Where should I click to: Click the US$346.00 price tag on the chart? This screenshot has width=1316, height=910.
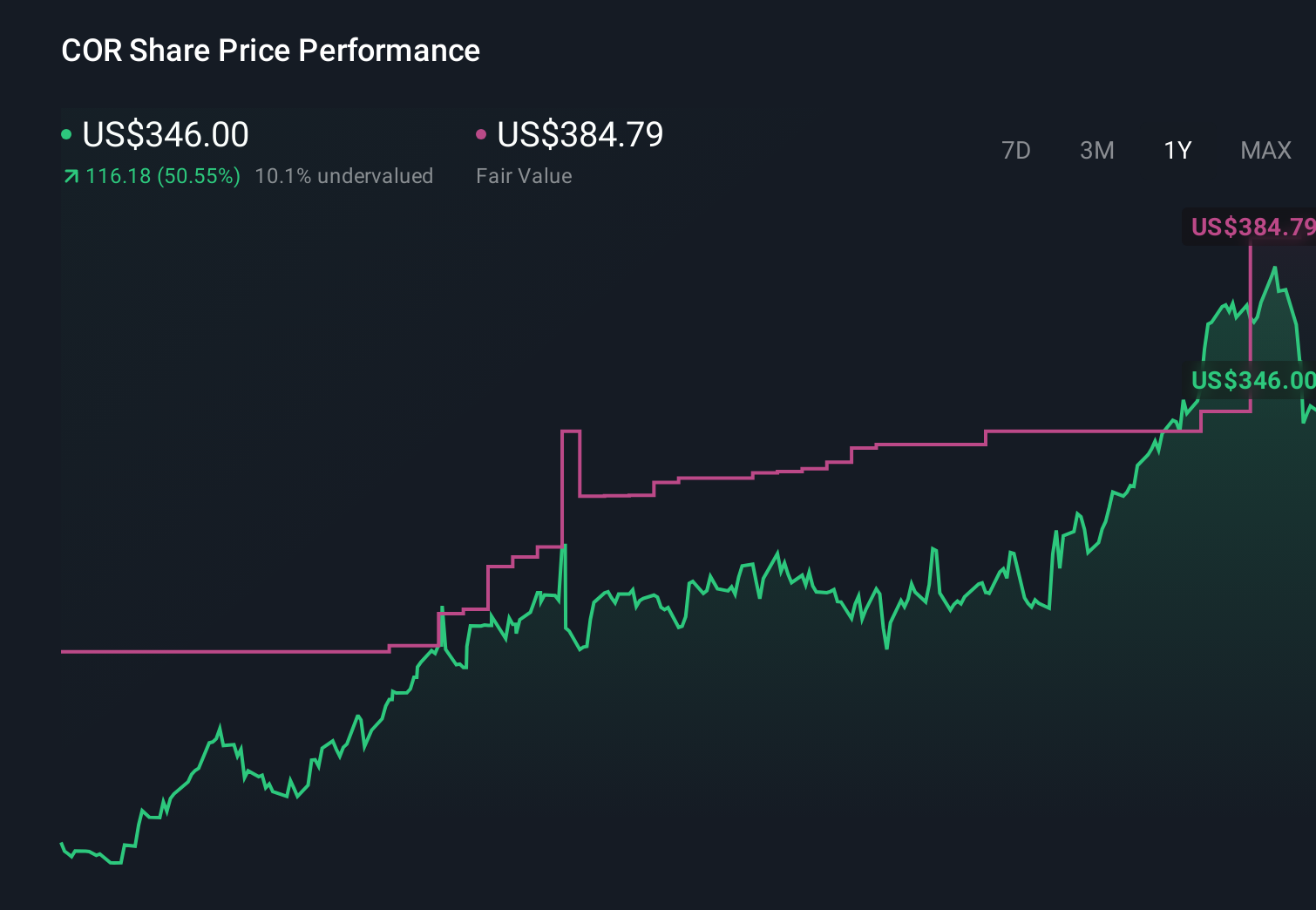tap(1255, 381)
